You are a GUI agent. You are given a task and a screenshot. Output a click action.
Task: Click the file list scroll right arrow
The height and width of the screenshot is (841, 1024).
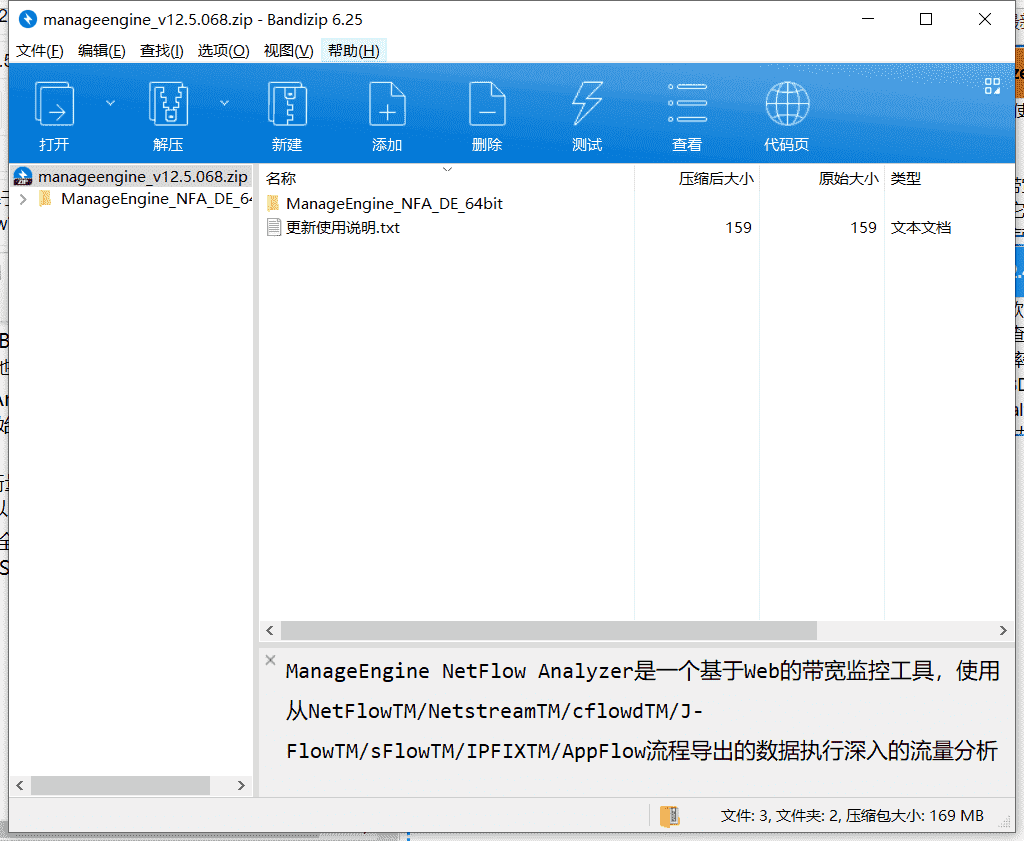(1003, 631)
